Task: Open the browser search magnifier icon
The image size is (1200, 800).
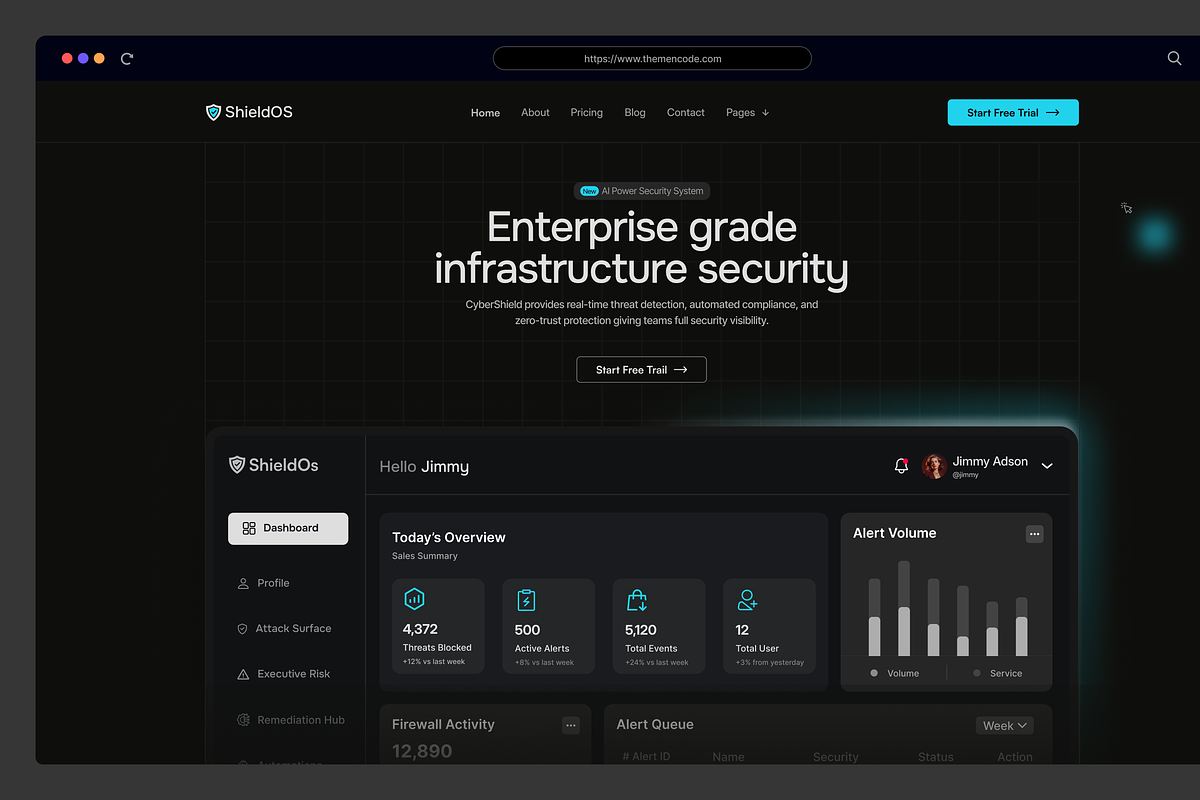Action: pos(1175,58)
